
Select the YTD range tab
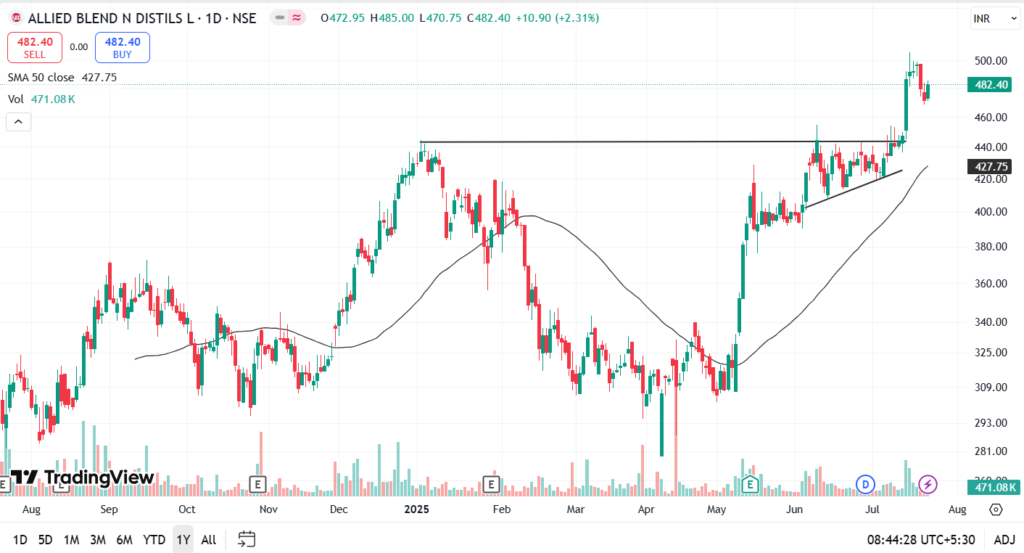point(154,540)
